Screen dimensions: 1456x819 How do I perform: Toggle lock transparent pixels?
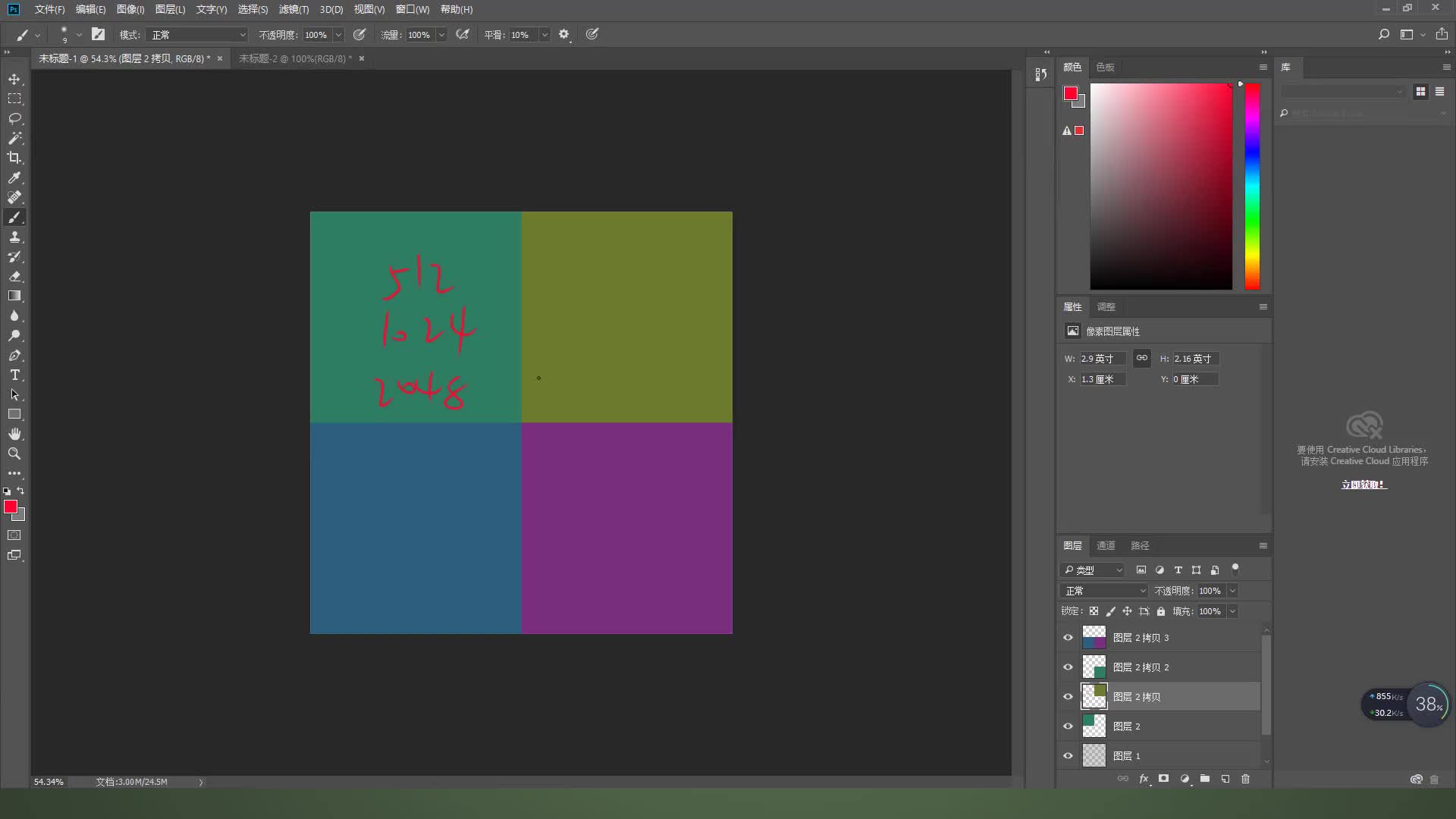click(1094, 611)
